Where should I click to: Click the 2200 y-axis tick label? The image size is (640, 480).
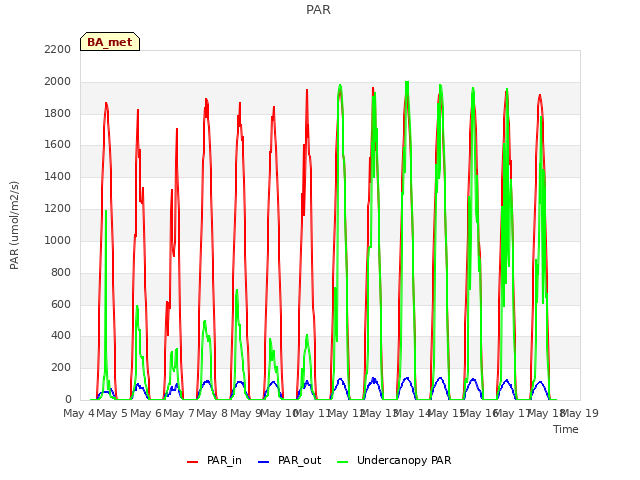pos(58,49)
